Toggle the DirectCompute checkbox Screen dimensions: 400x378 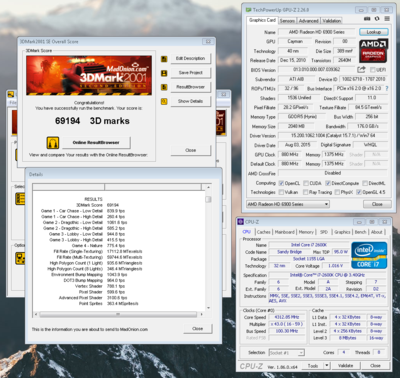[328, 183]
